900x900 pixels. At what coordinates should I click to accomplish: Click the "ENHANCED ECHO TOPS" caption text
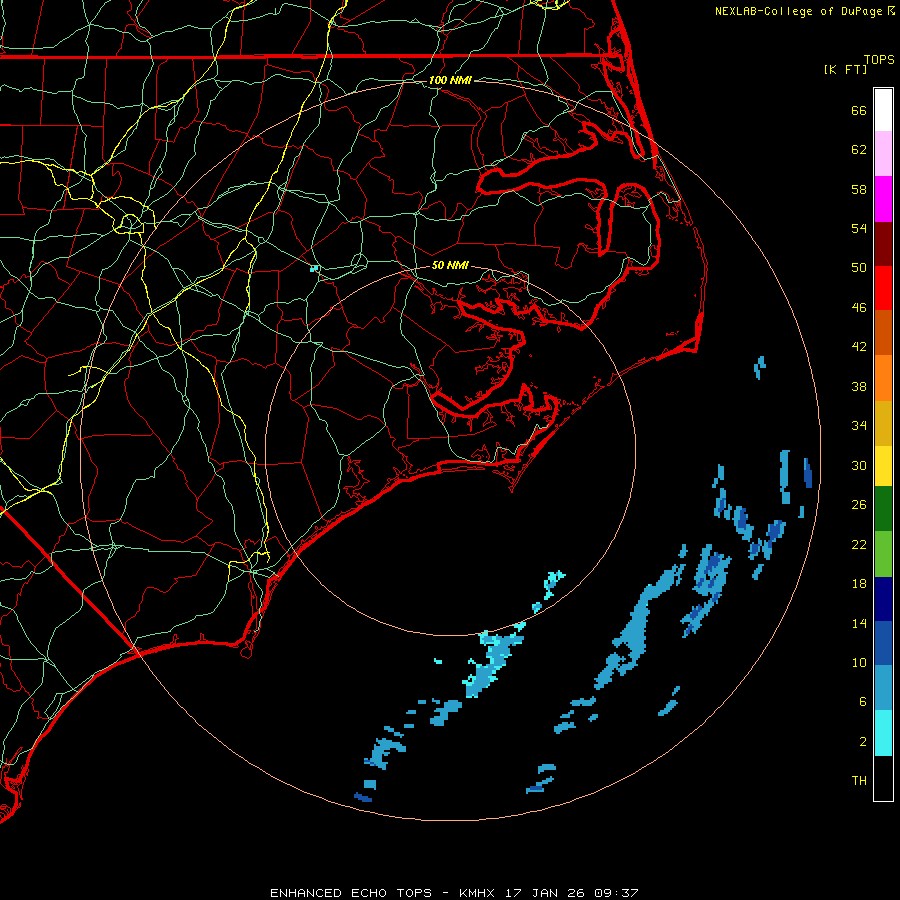[x=351, y=893]
